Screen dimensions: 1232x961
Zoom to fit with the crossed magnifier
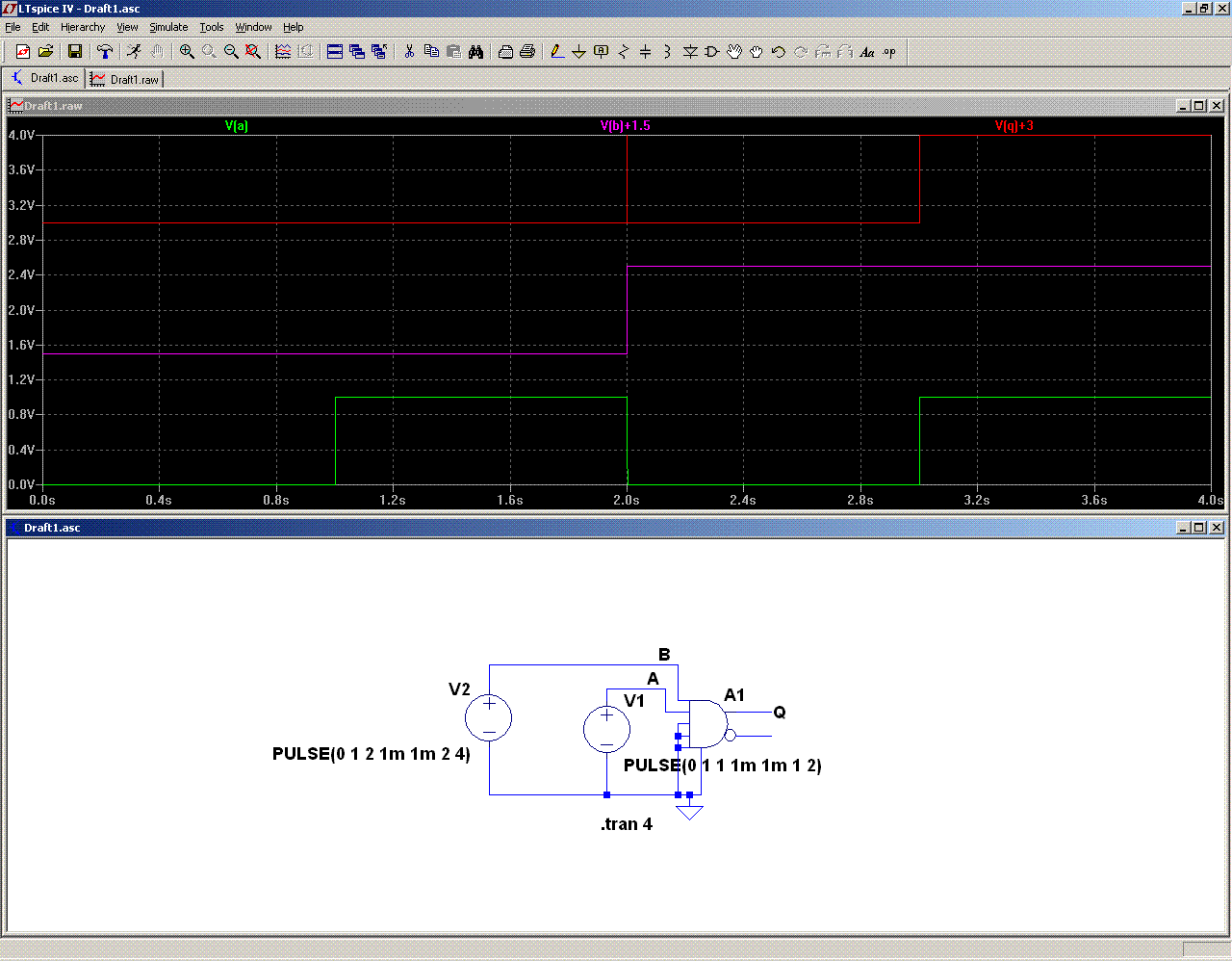point(253,52)
